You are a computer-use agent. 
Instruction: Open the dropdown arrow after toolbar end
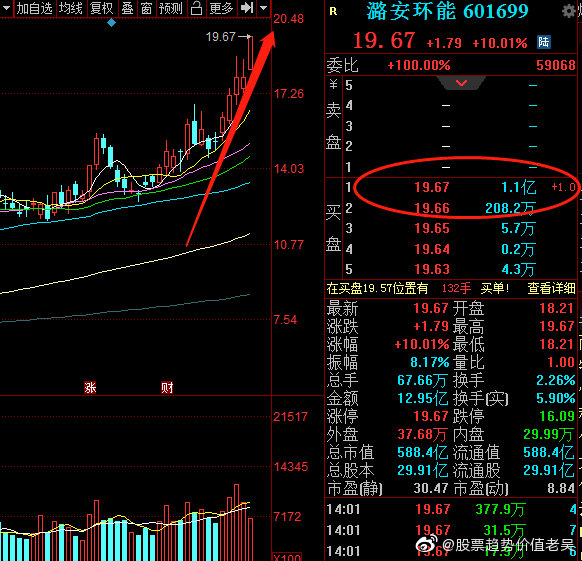tap(264, 8)
